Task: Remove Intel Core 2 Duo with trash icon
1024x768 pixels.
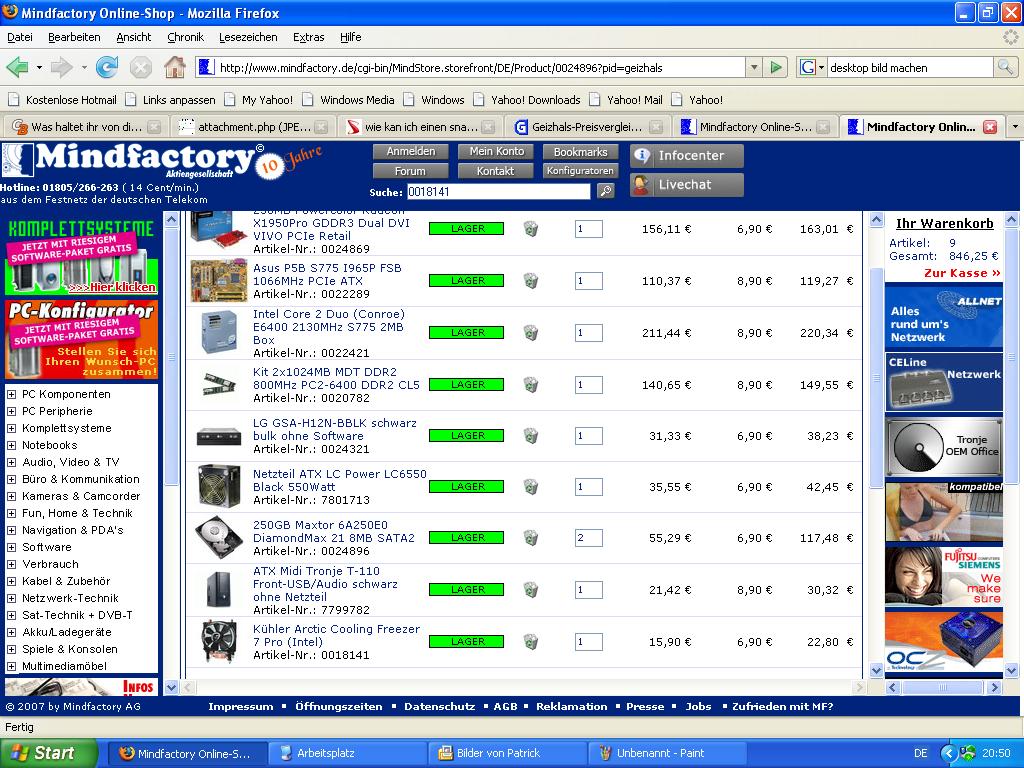Action: [x=531, y=332]
